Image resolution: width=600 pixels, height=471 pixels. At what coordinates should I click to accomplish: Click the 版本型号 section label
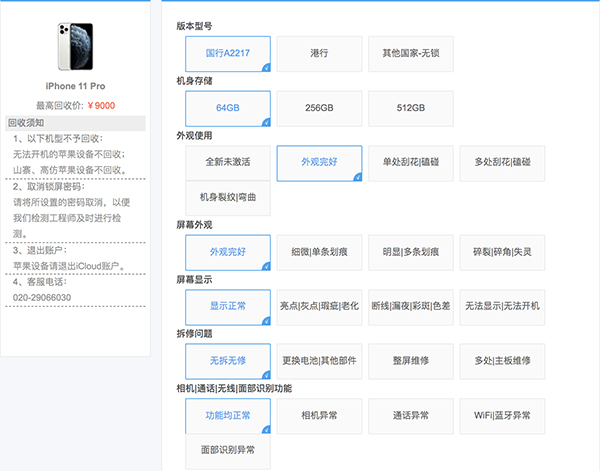click(194, 26)
